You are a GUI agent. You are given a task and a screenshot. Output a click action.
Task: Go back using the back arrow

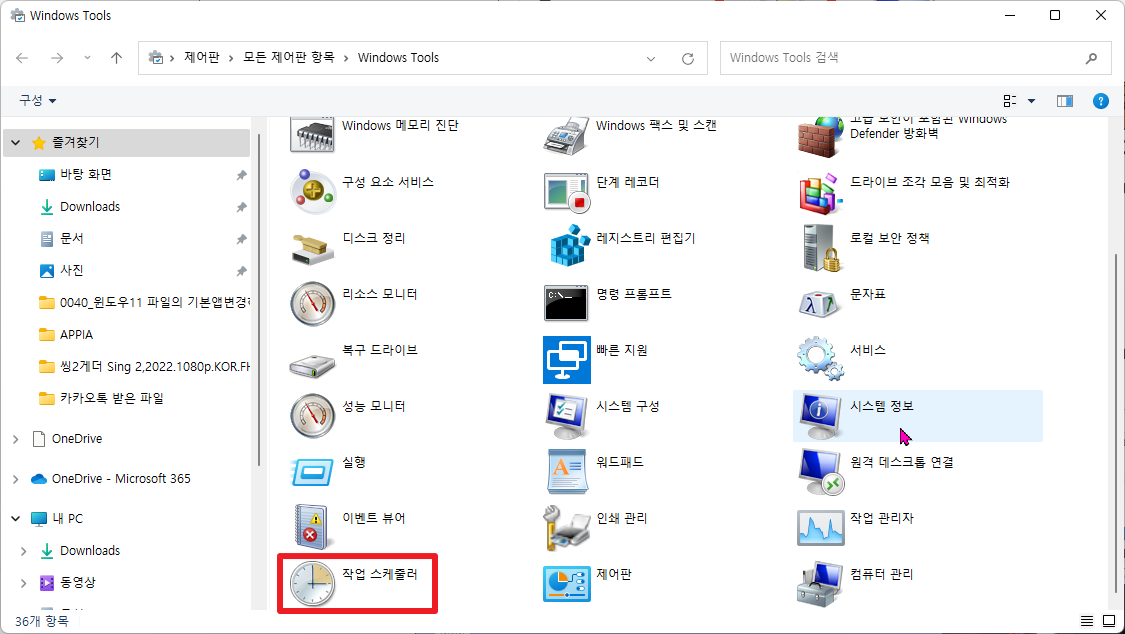pyautogui.click(x=22, y=58)
